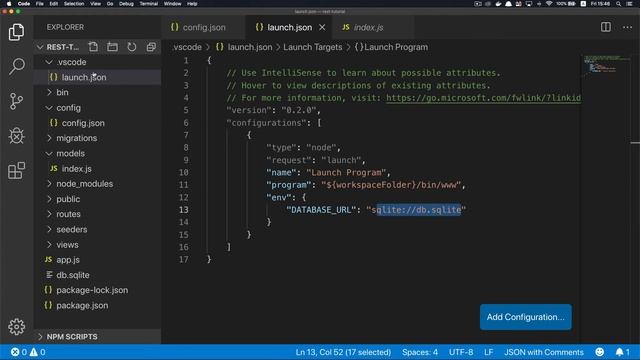Image resolution: width=640 pixels, height=360 pixels.
Task: Open db.sqlite in explorer
Action: tap(98, 275)
